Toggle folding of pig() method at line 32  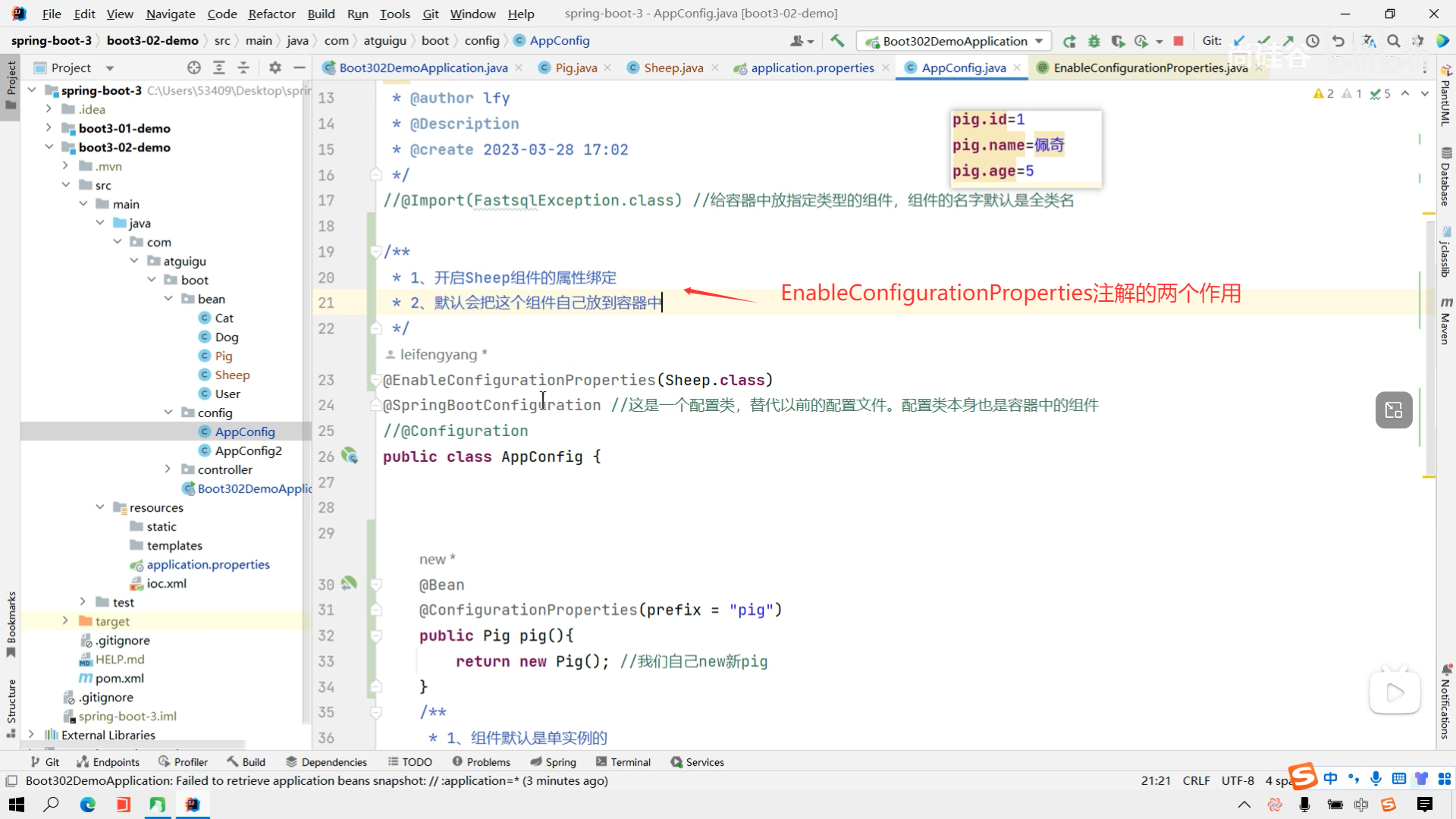[x=375, y=635]
